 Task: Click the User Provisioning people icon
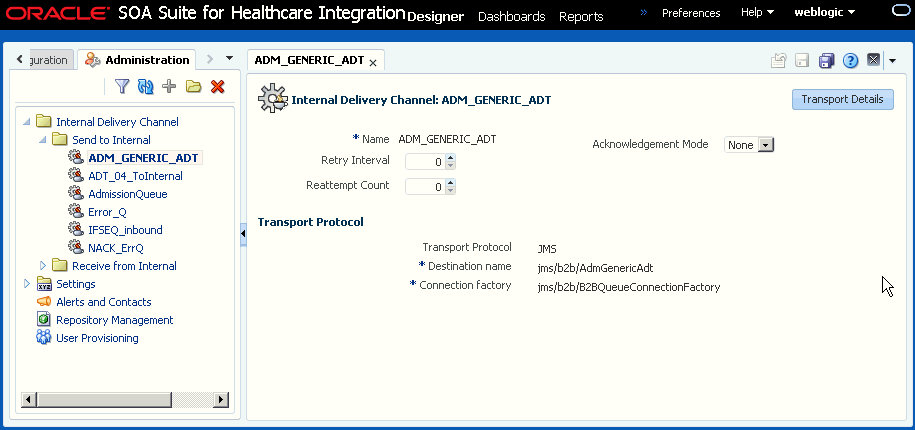(44, 337)
